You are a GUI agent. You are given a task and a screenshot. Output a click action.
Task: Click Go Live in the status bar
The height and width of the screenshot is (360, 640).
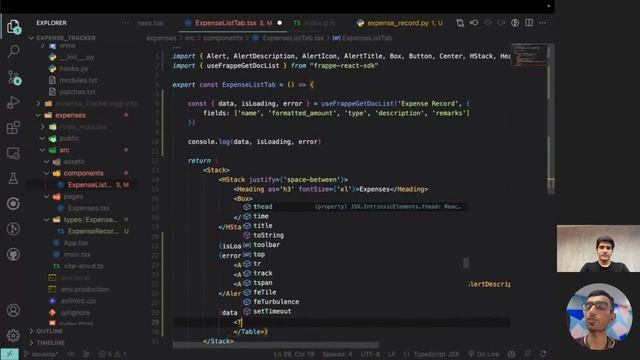[x=484, y=354]
